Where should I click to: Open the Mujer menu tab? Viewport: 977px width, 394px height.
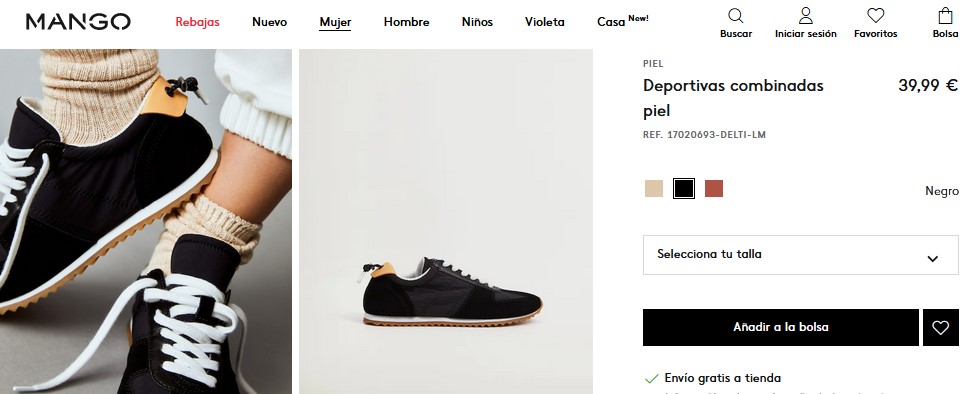click(x=335, y=22)
